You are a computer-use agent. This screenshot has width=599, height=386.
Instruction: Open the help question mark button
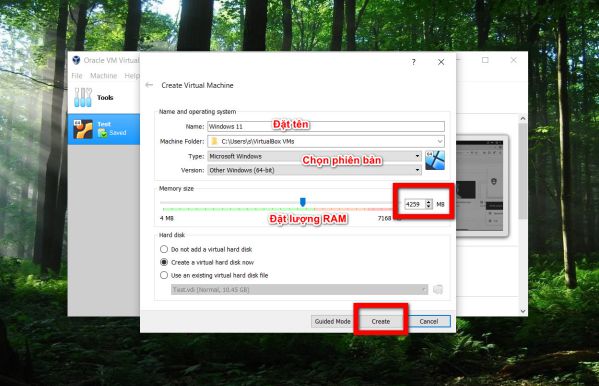[414, 62]
